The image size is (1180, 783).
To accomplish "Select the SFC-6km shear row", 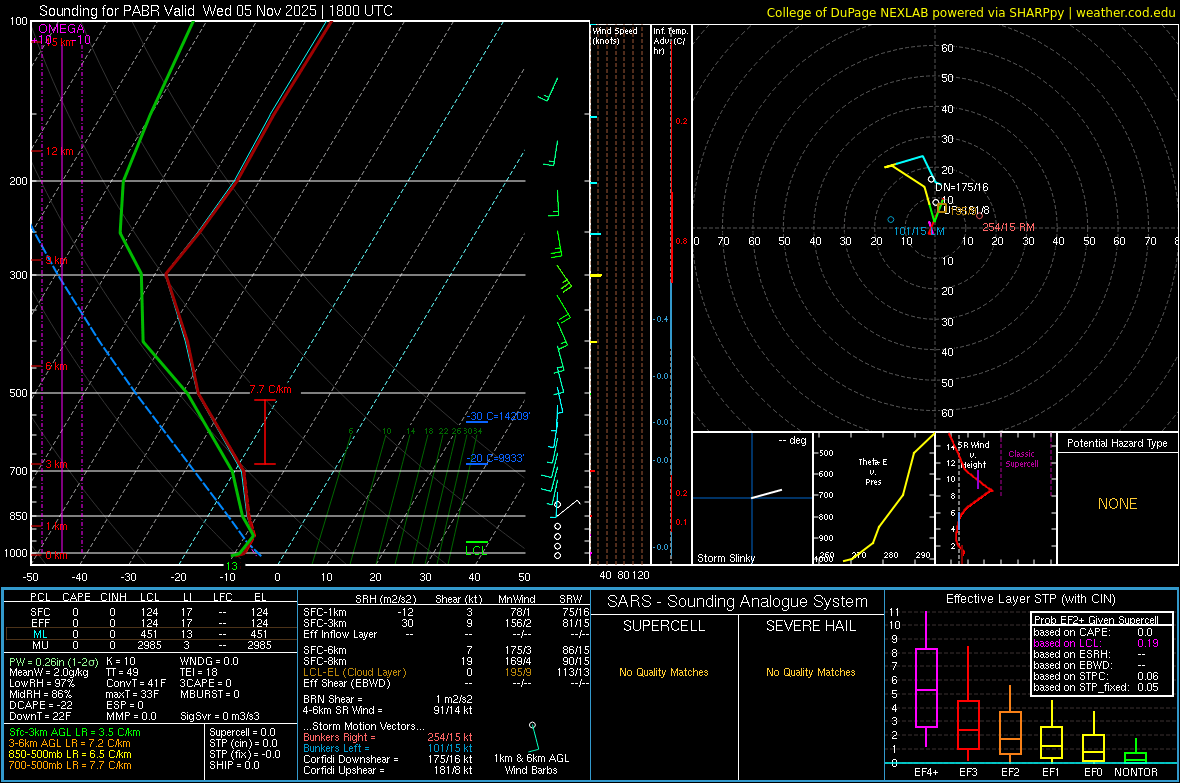I will [x=446, y=650].
